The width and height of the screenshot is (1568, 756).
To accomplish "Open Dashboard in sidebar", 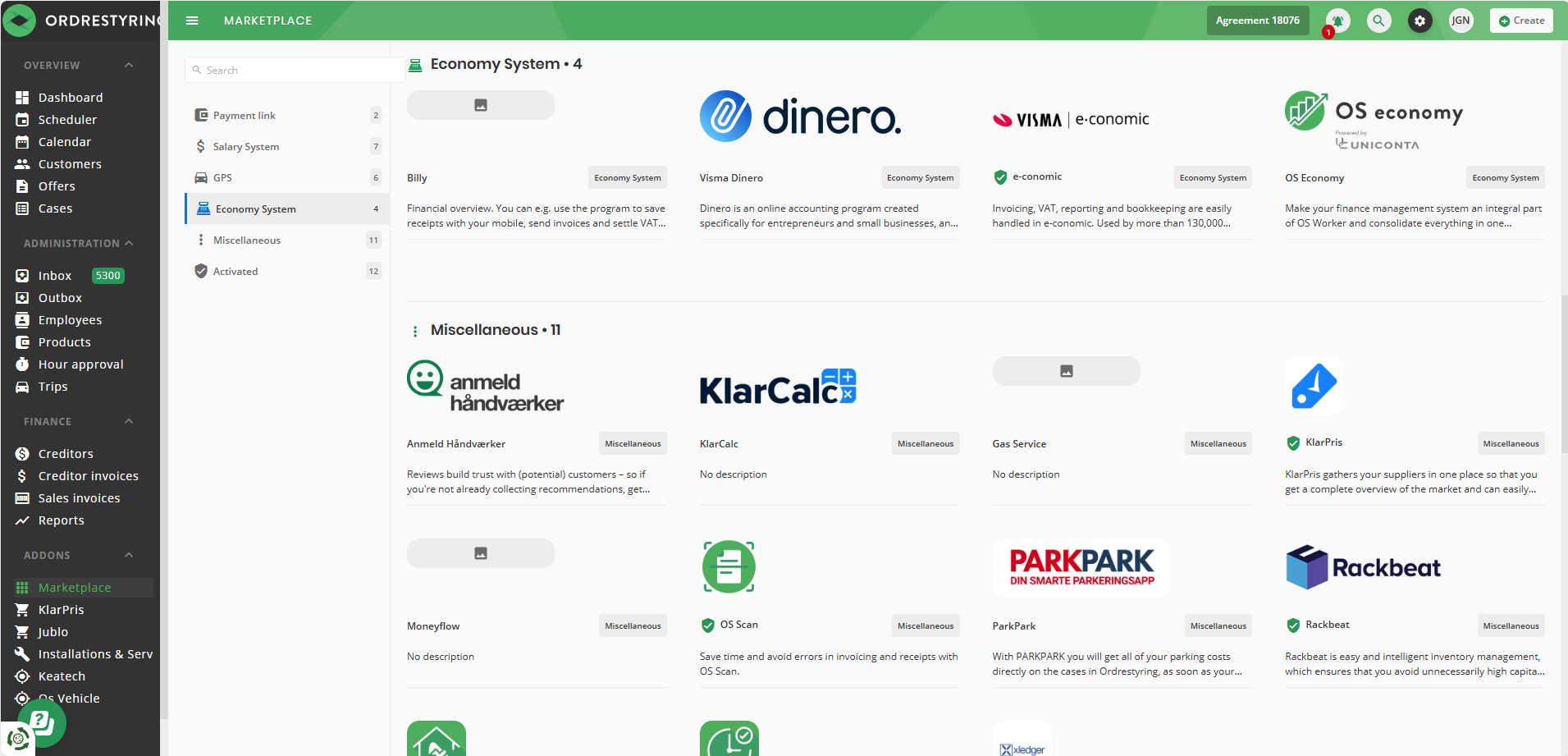I will 71,98.
